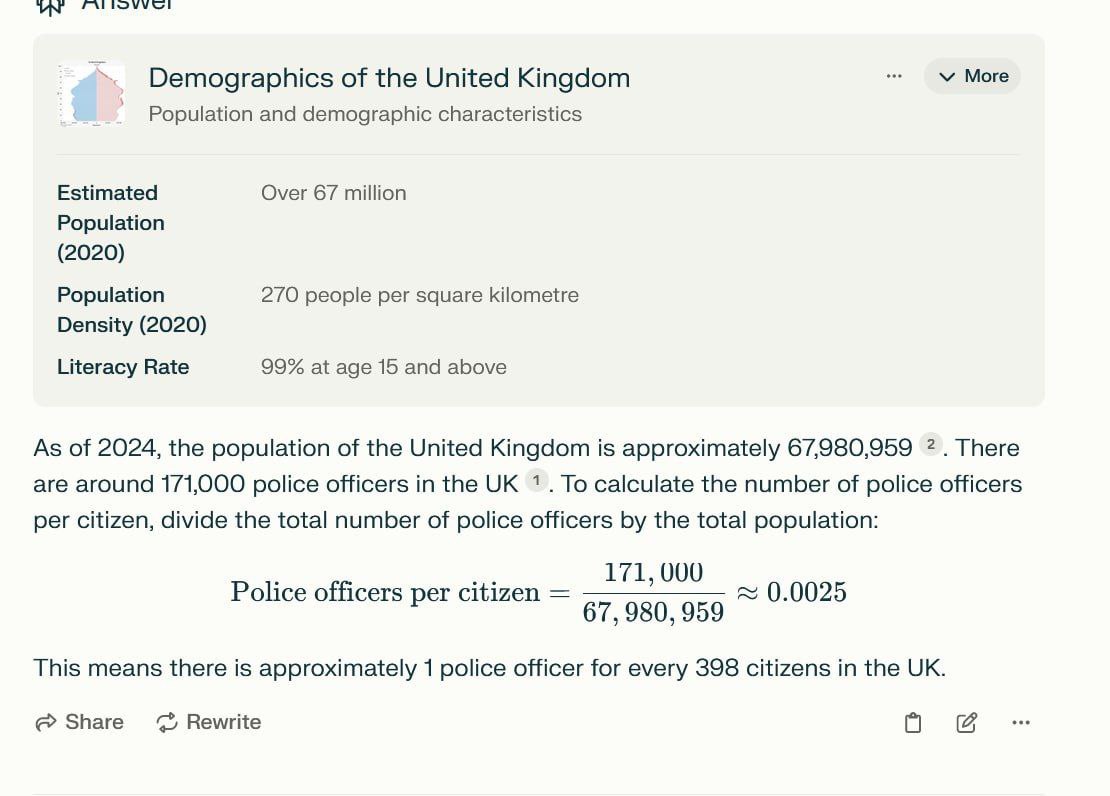1110x796 pixels.
Task: Open citation 1 after the police officers figure
Action: (536, 481)
